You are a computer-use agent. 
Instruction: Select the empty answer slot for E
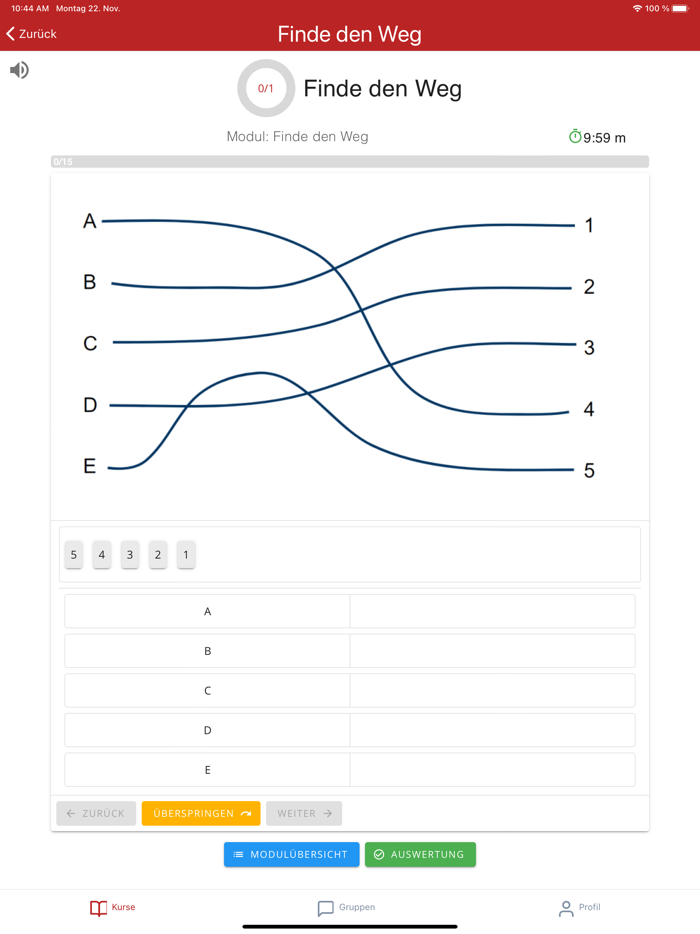[492, 770]
